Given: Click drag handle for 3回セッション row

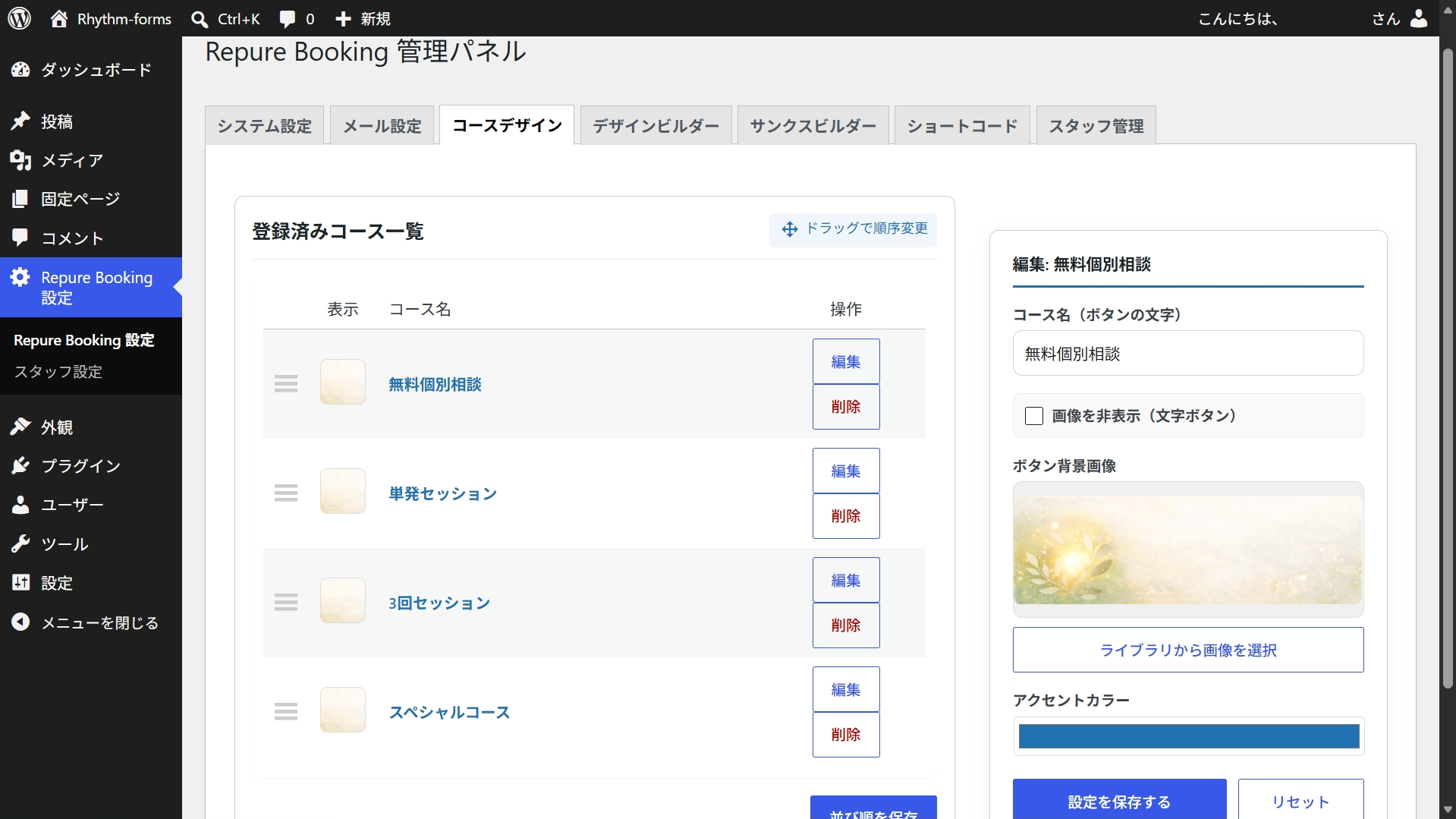Looking at the screenshot, I should tap(286, 602).
